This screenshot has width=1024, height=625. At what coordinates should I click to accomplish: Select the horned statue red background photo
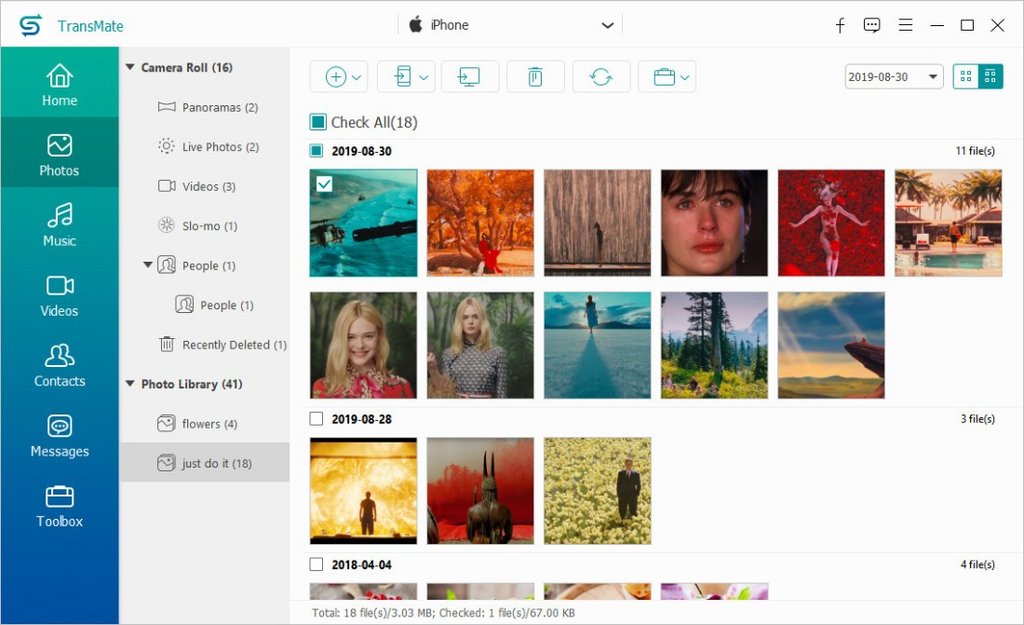[480, 490]
